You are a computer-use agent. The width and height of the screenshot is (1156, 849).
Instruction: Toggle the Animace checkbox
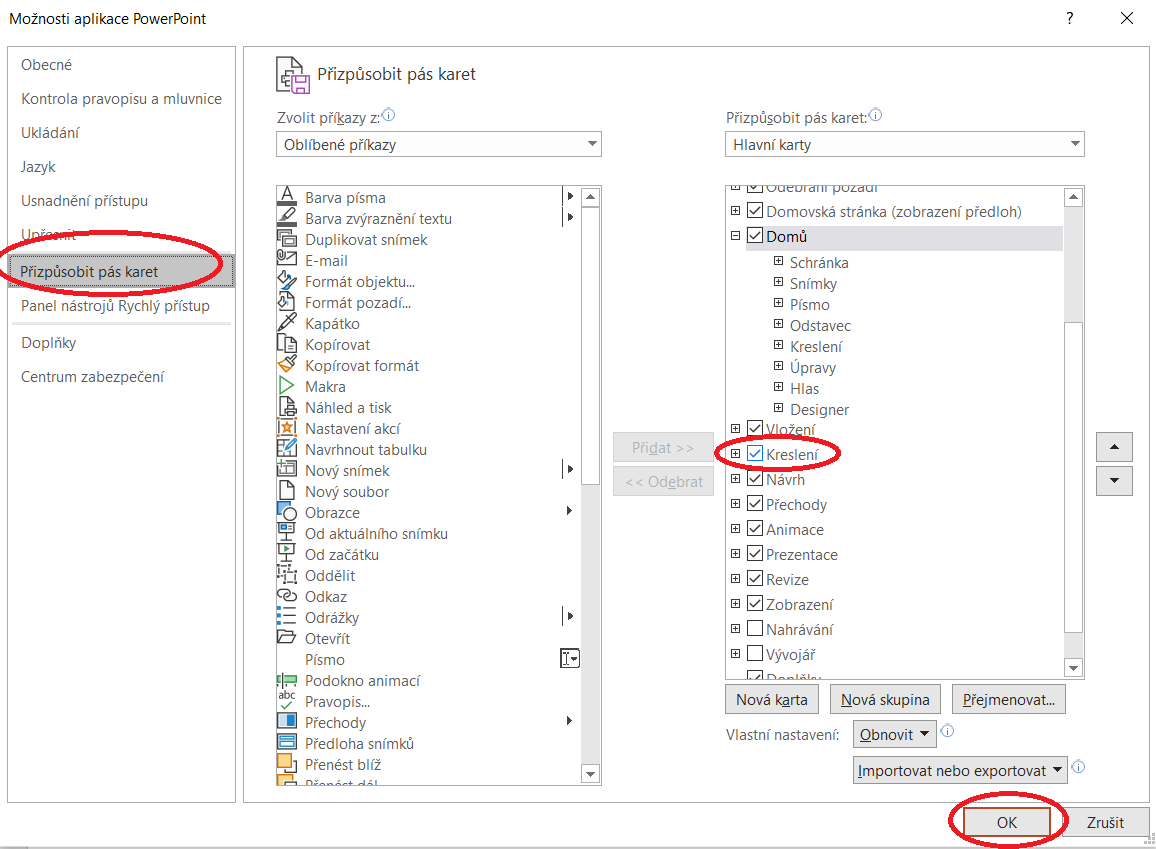(755, 529)
